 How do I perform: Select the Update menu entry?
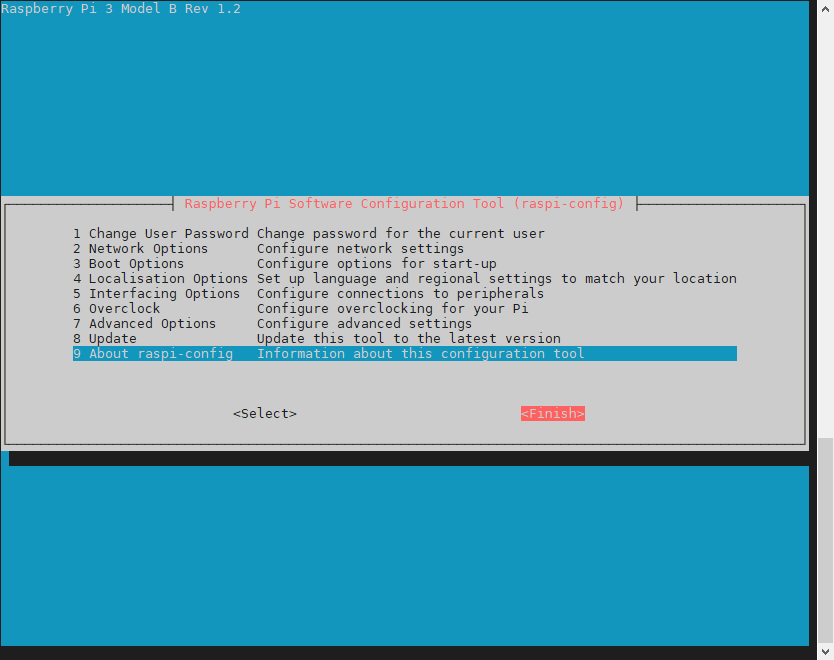(x=405, y=338)
